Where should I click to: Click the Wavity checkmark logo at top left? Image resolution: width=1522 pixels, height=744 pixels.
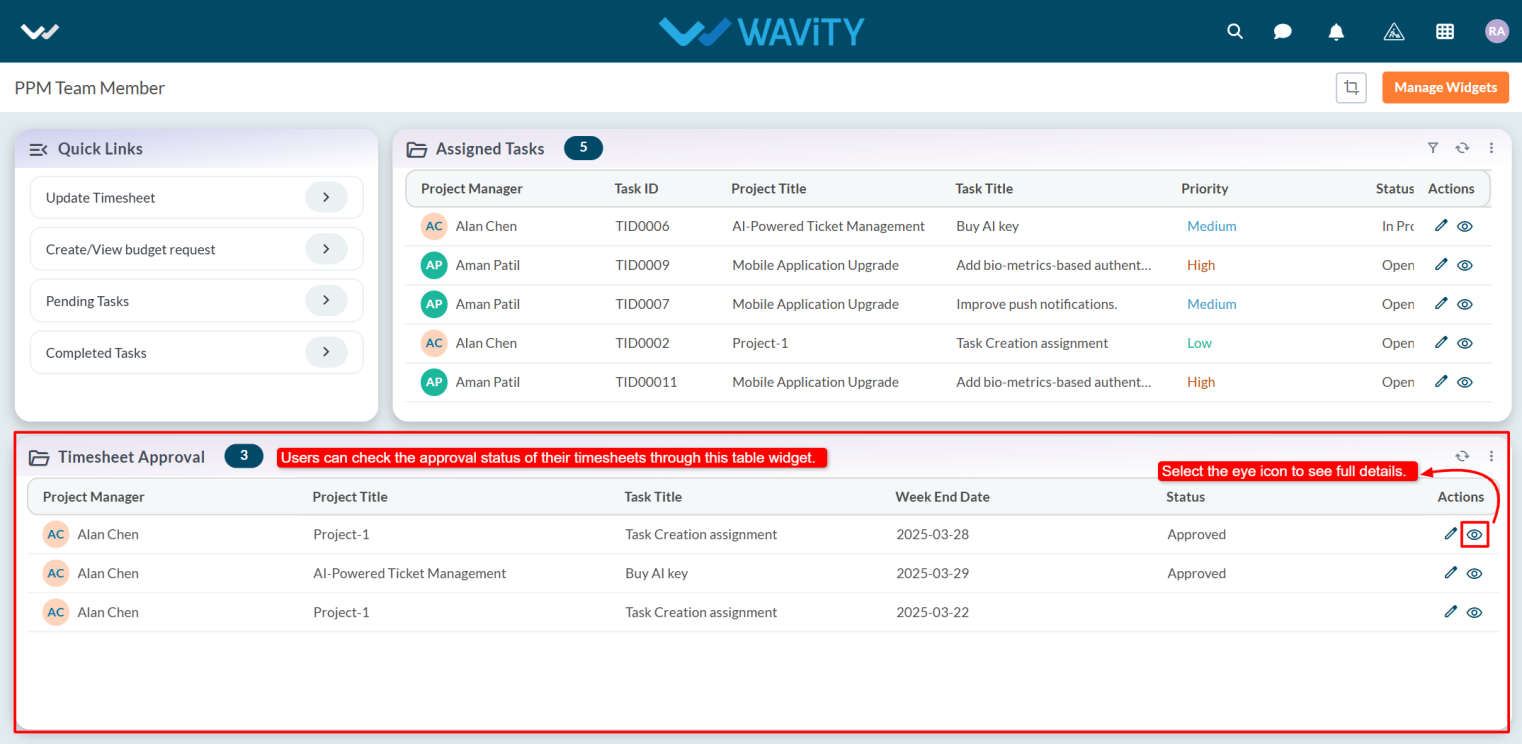[x=40, y=31]
